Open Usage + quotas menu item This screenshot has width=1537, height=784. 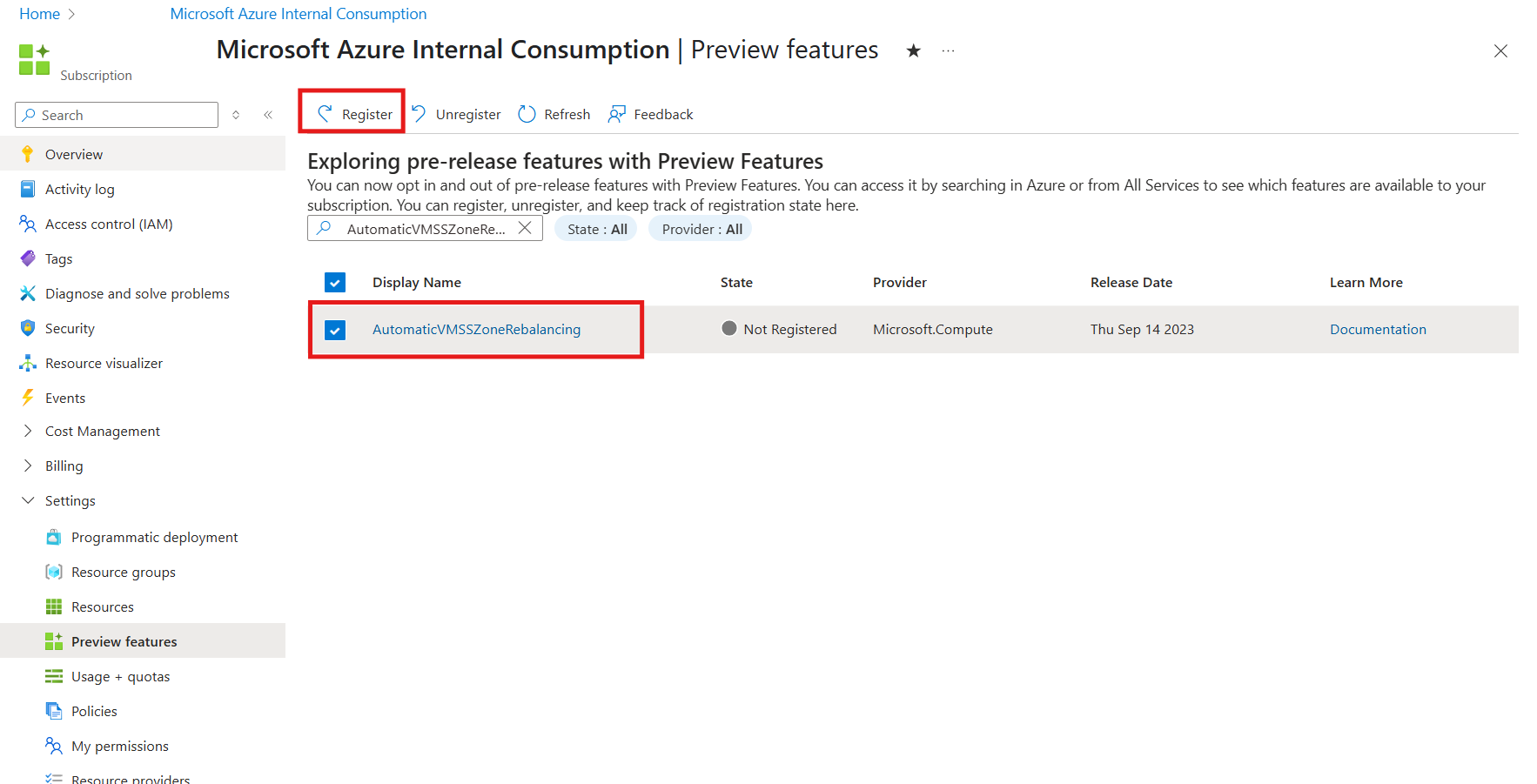click(x=120, y=676)
